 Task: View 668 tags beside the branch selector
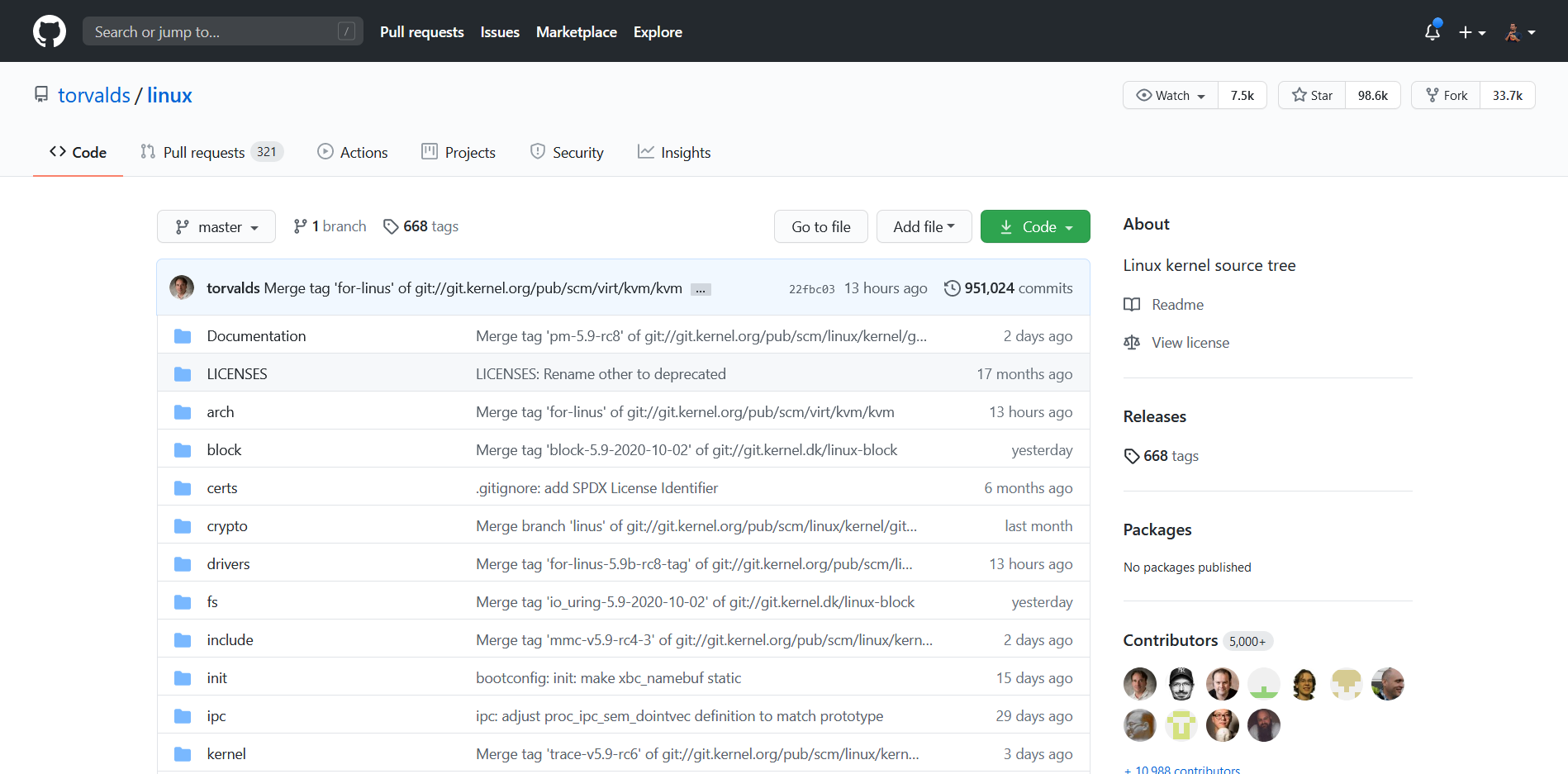(x=421, y=226)
